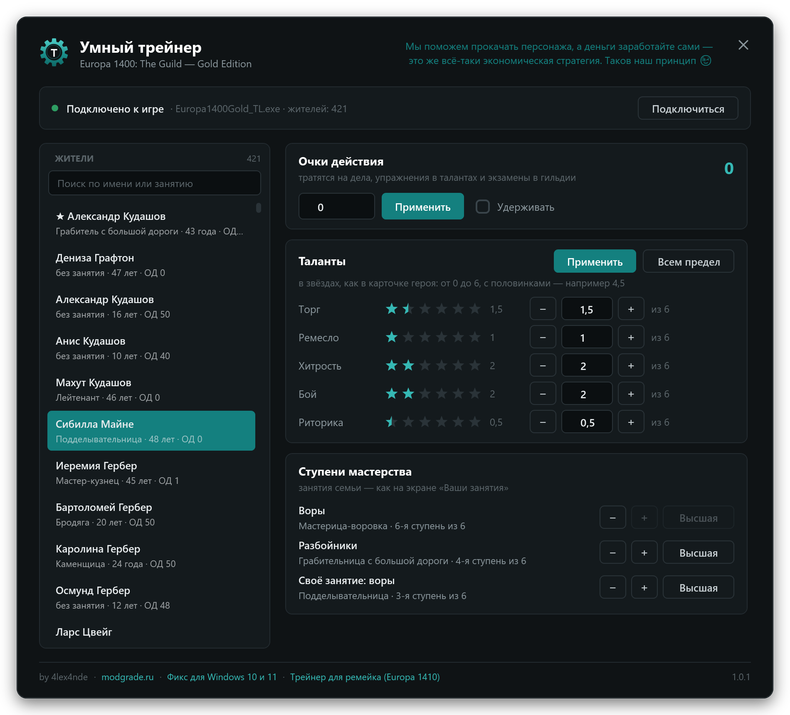Select resident Сибилла Майне
790x715 pixels.
point(151,431)
